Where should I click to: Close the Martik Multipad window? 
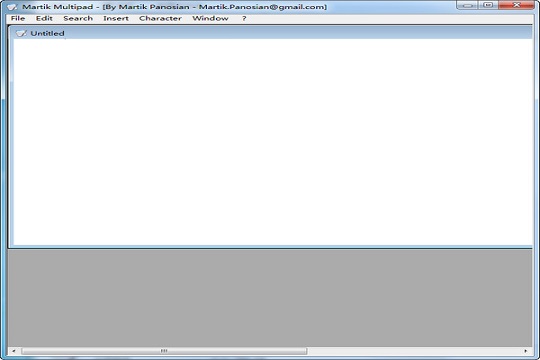[x=516, y=5]
